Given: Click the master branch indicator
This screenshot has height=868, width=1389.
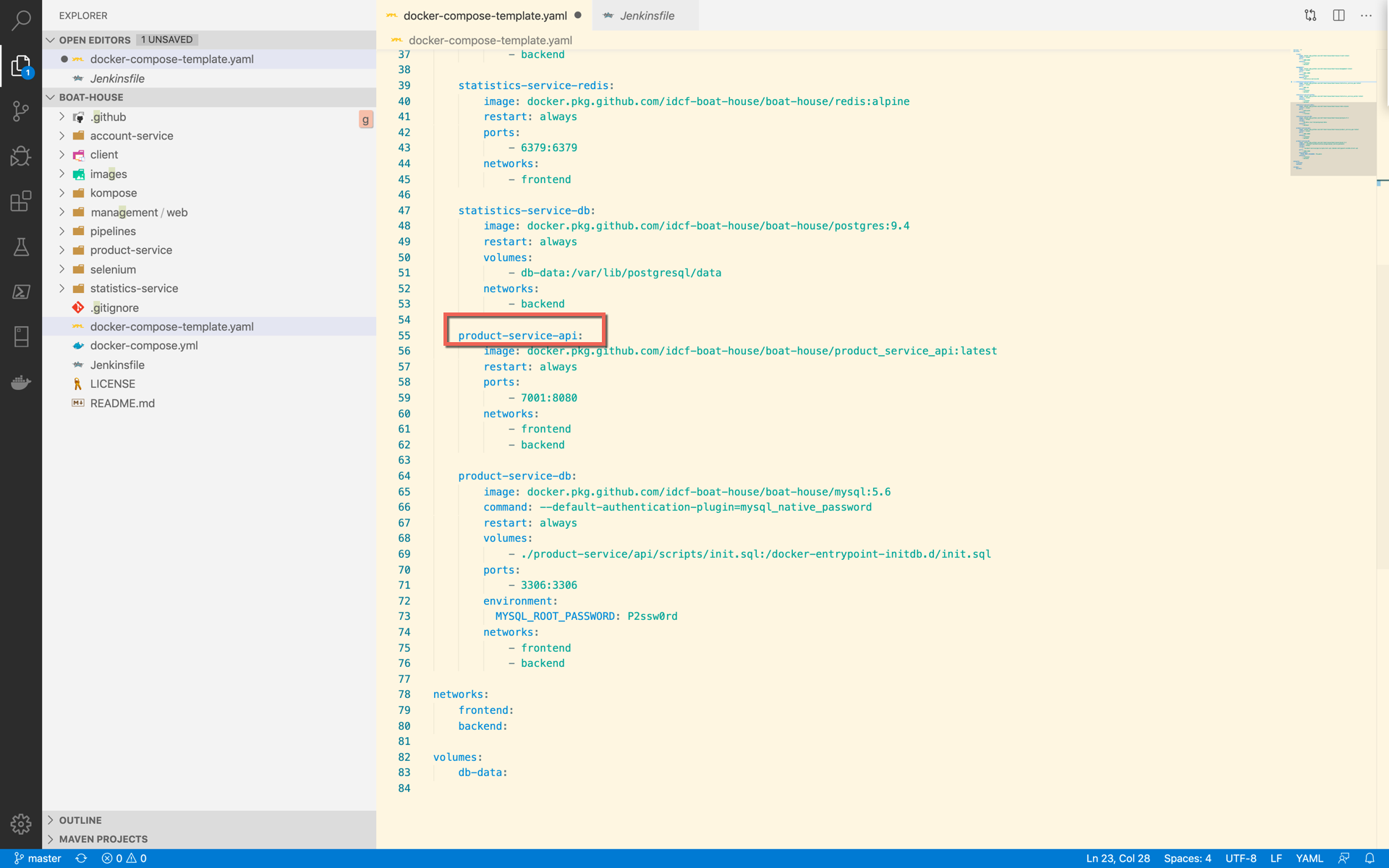Looking at the screenshot, I should pos(38,859).
